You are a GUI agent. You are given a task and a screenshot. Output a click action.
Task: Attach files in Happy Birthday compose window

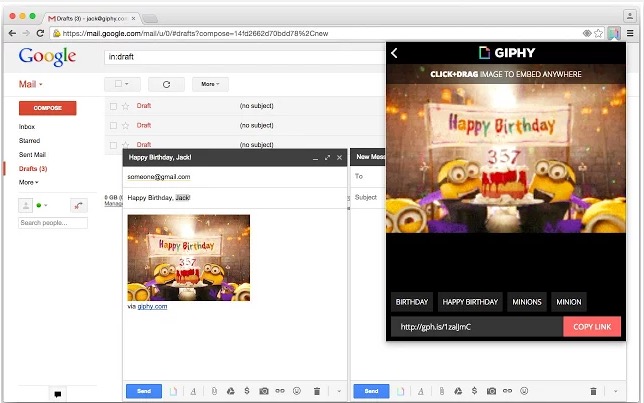click(214, 391)
